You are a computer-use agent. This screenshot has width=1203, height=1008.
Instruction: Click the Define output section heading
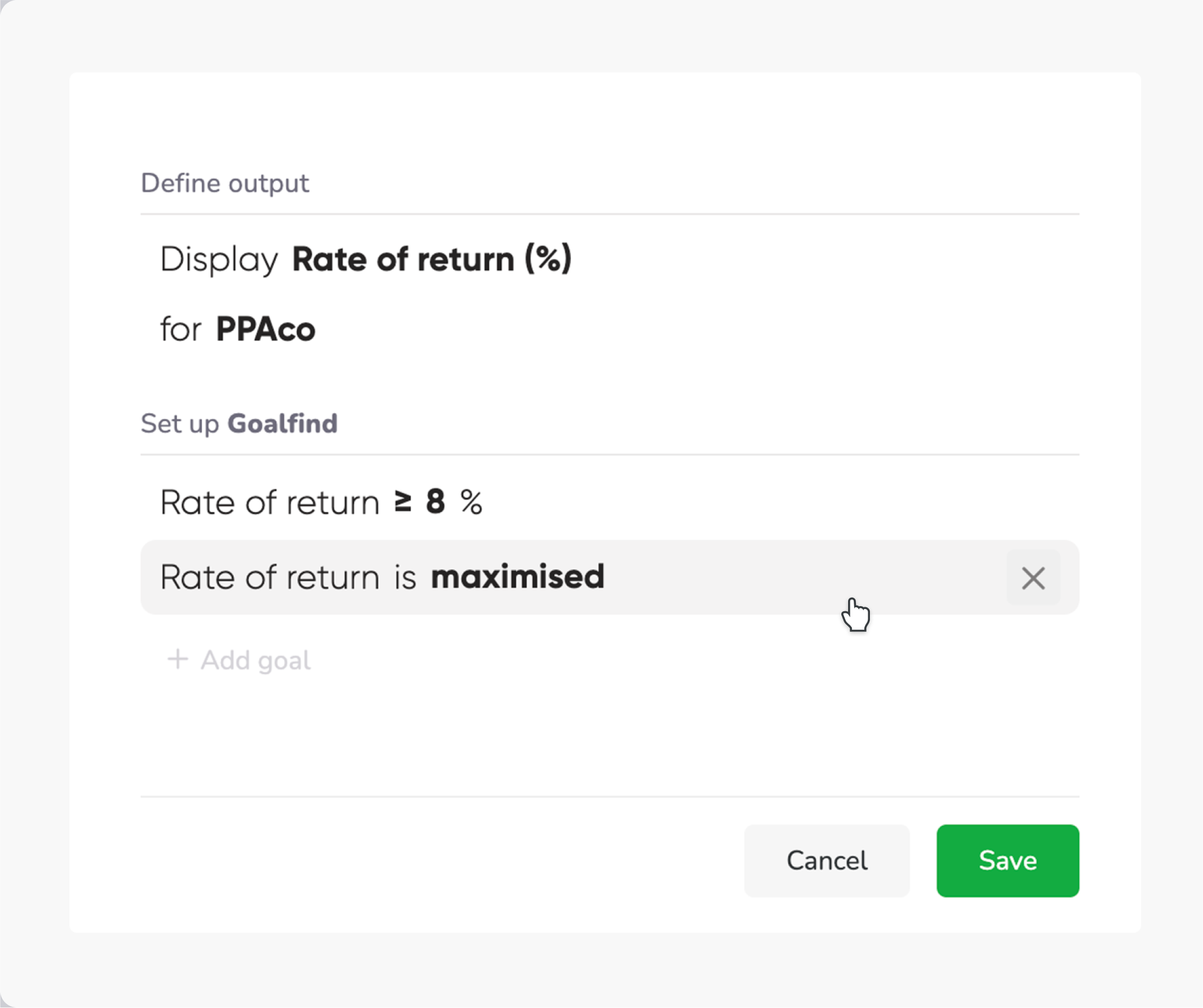coord(224,184)
